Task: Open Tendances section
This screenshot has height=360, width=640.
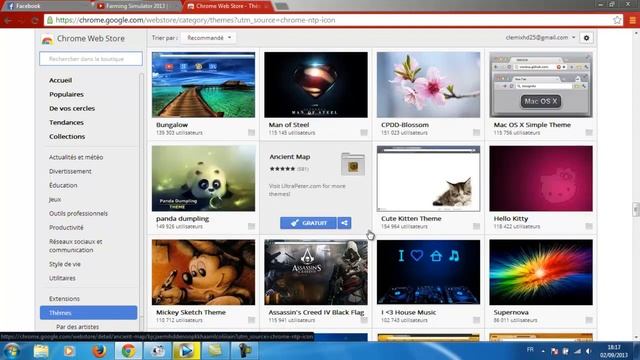Action: 66,122
